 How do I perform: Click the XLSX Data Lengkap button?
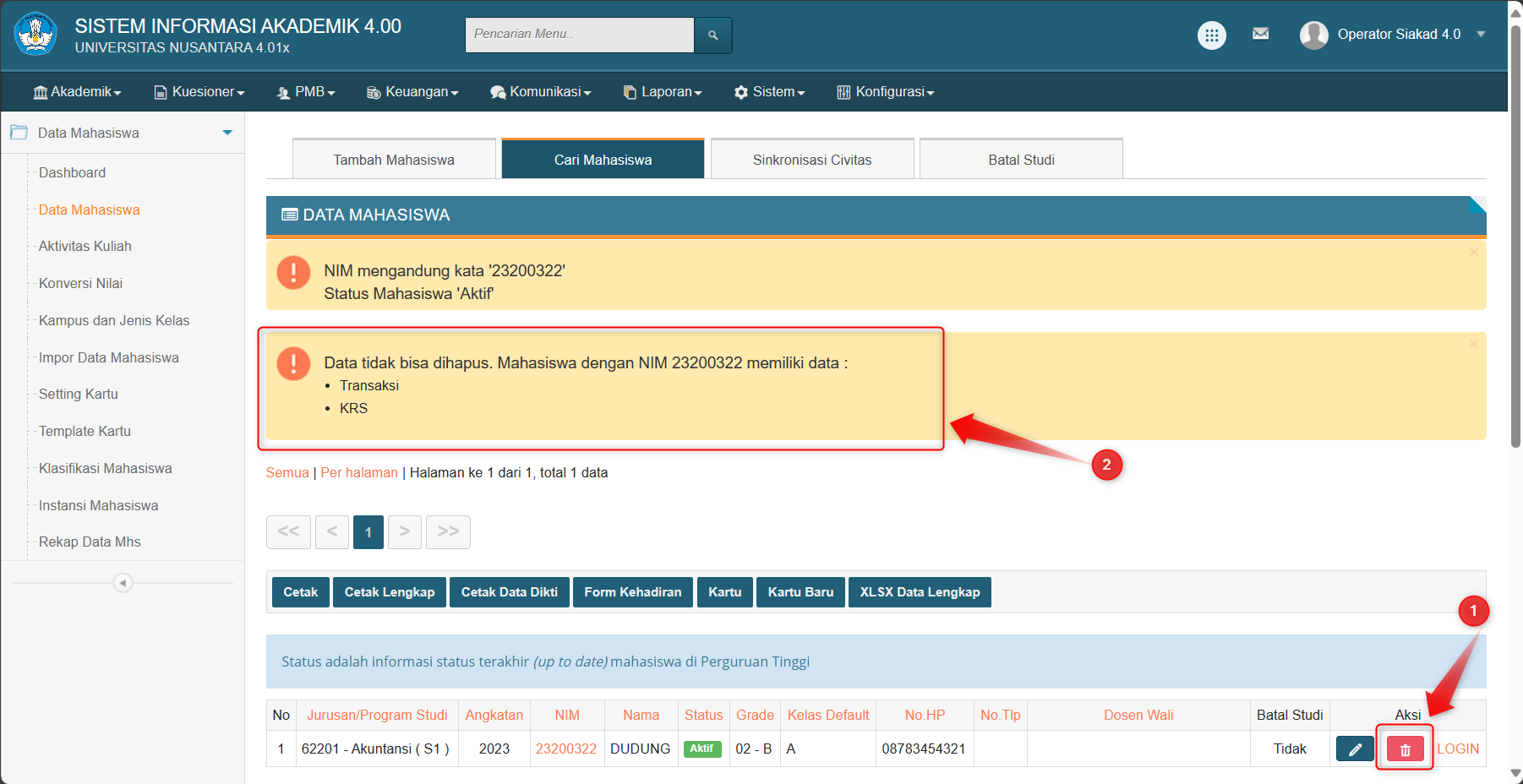(x=920, y=592)
